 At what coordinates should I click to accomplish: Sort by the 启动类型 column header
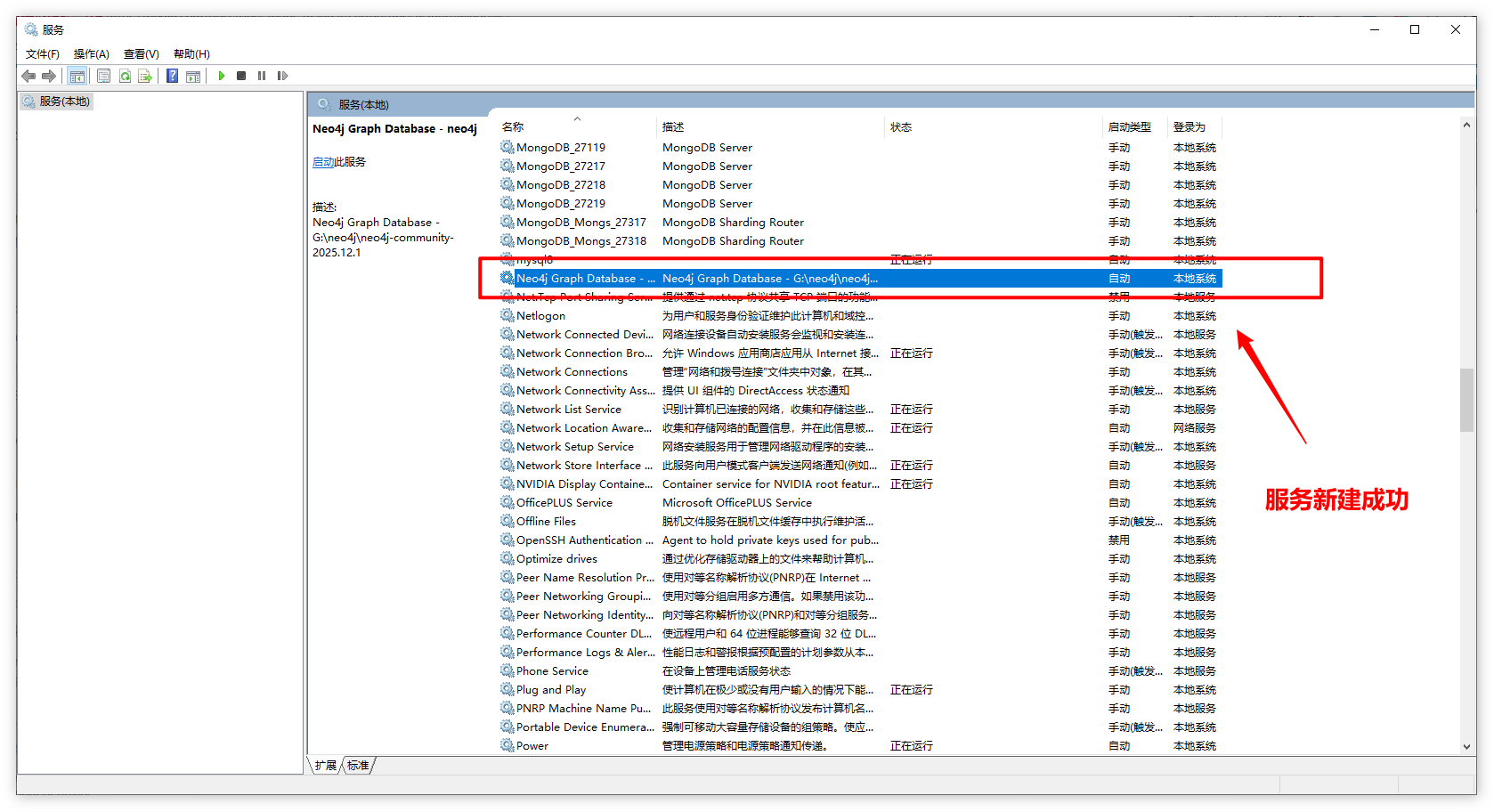[x=1129, y=127]
